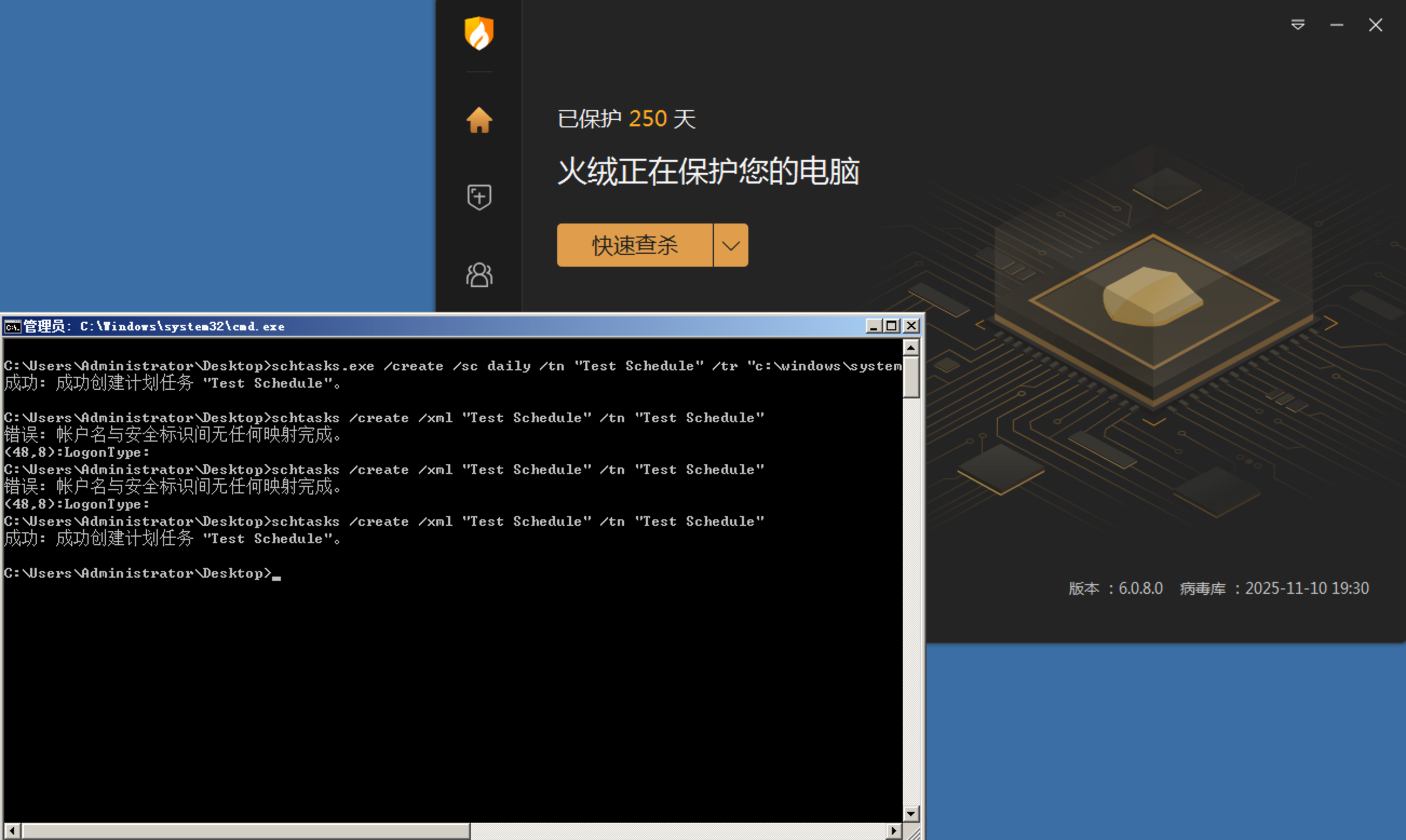Open the Protection Center shield icon
1406x840 pixels.
point(479,197)
